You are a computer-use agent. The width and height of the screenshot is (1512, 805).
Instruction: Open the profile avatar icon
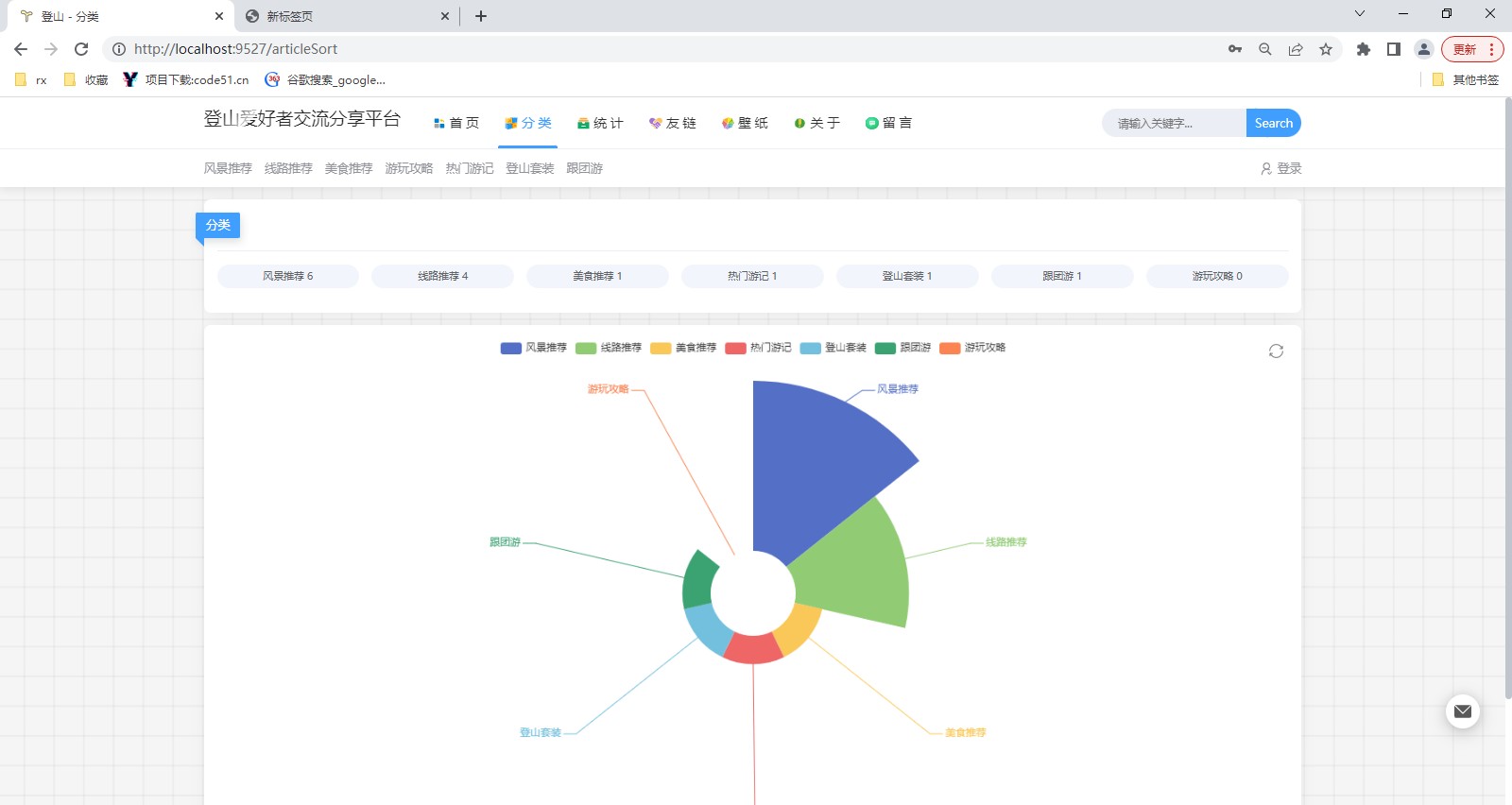[x=1424, y=49]
